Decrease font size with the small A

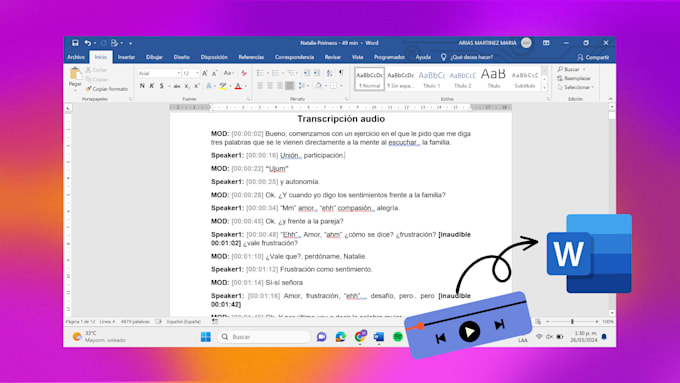pyautogui.click(x=214, y=73)
